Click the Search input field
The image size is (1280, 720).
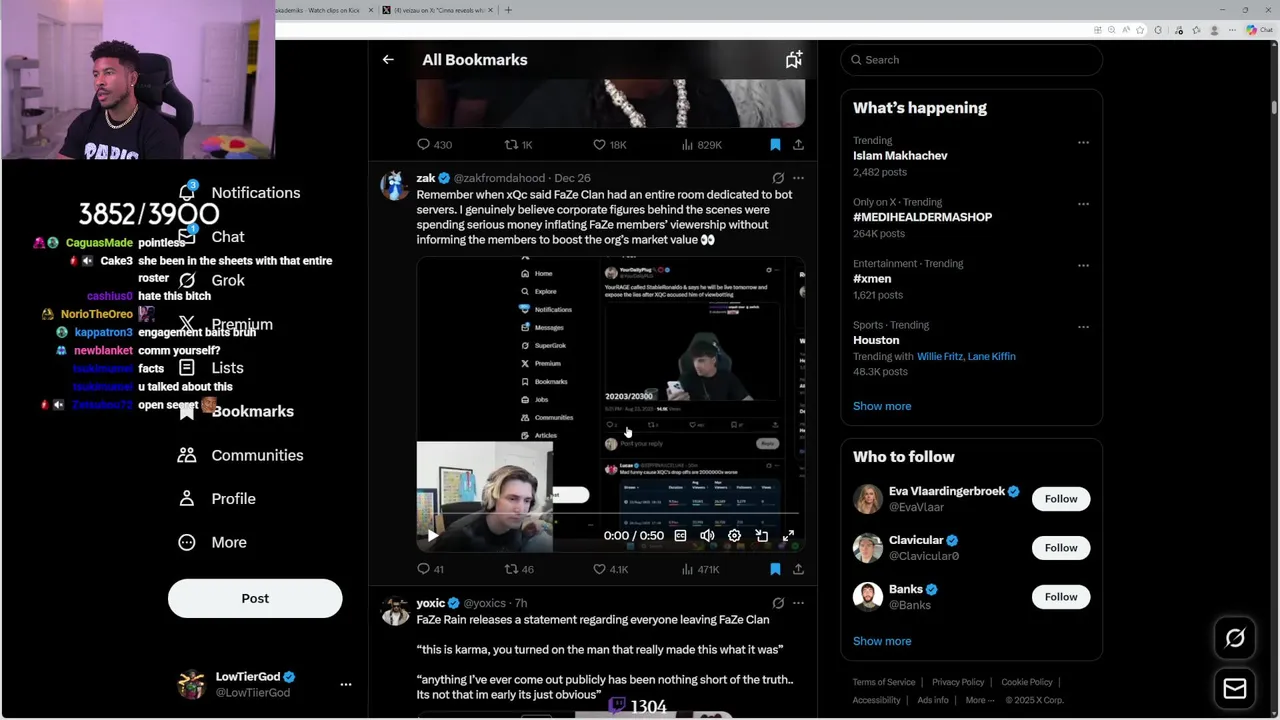(971, 60)
